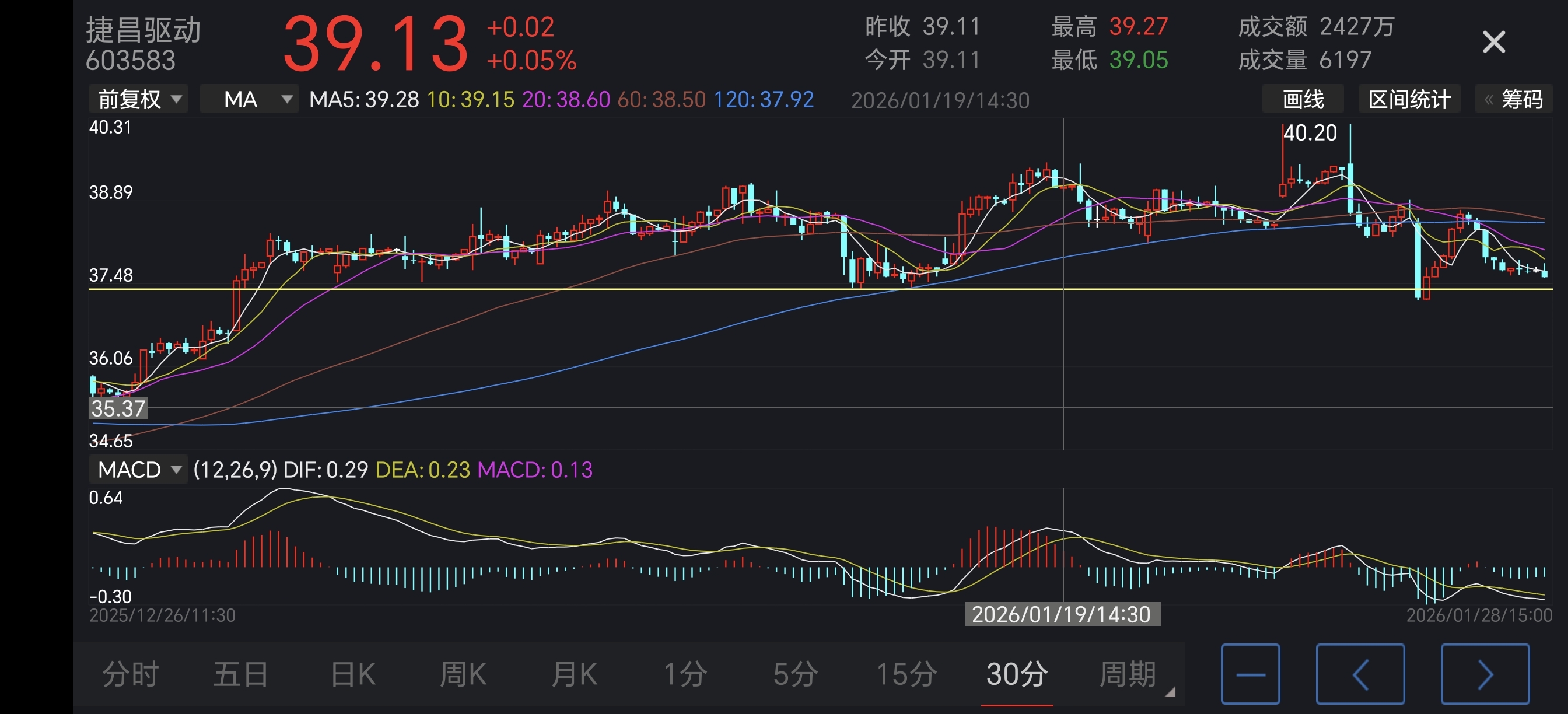Click the 区间统计 range statistics button
Screen dimensions: 1568x714
click(1409, 99)
